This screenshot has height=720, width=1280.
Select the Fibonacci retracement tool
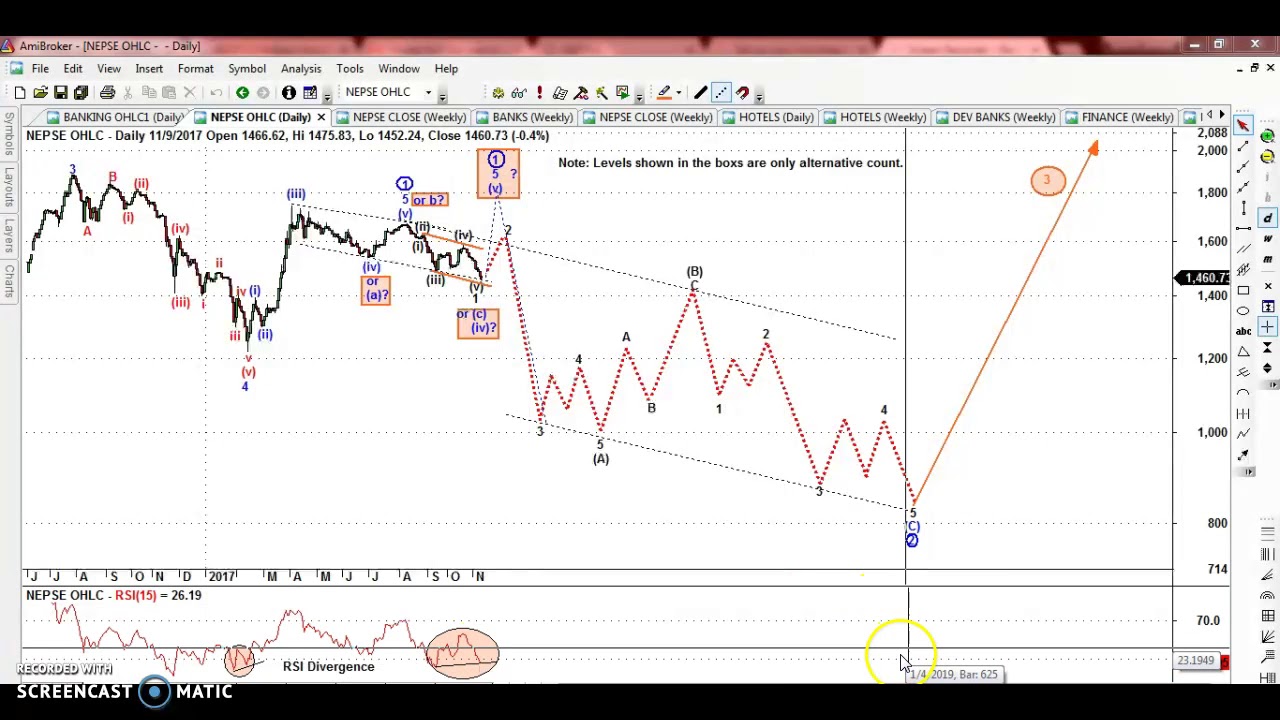[x=1268, y=533]
